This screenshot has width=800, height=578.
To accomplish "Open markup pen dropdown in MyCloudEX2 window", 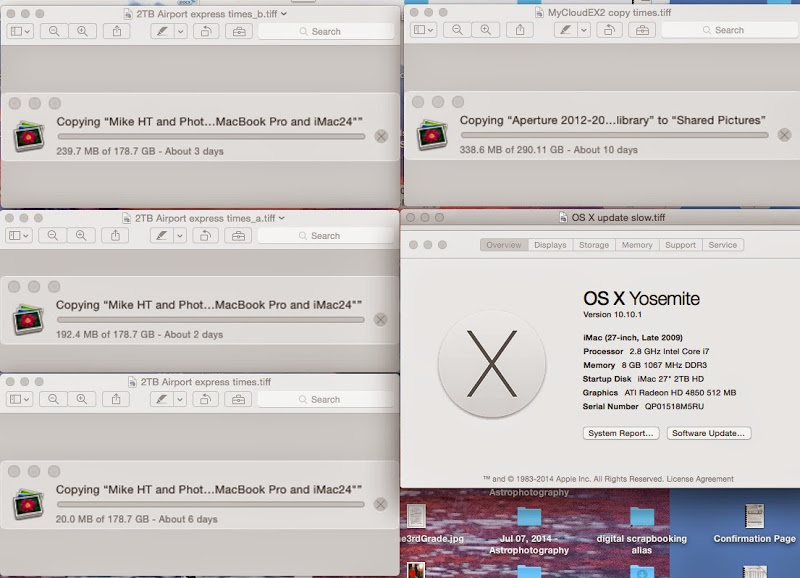I will 584,30.
